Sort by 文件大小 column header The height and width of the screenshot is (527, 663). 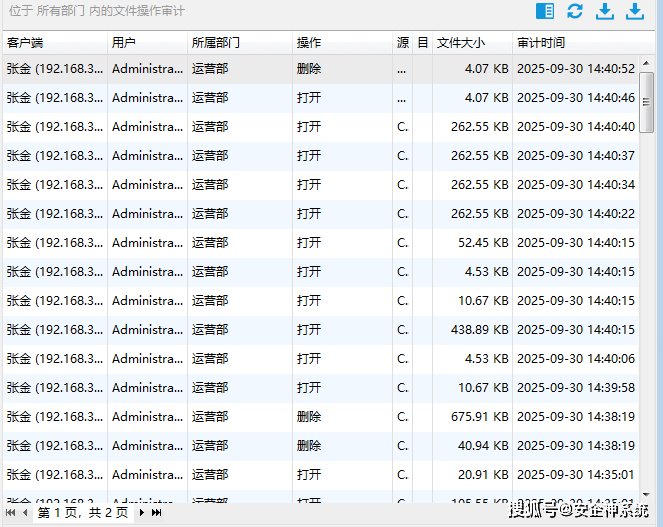(472, 42)
